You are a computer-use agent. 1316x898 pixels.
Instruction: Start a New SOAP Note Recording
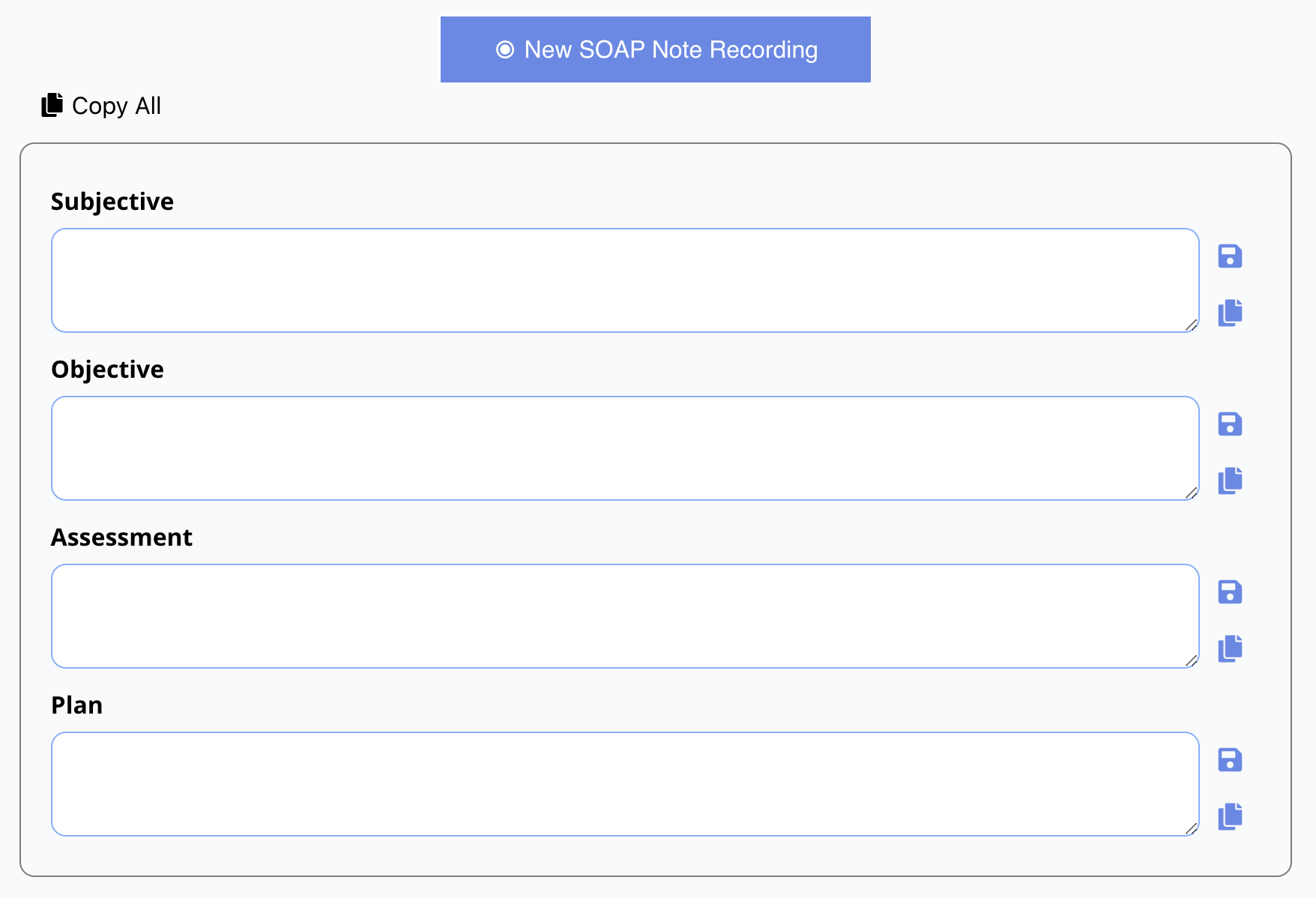click(655, 49)
